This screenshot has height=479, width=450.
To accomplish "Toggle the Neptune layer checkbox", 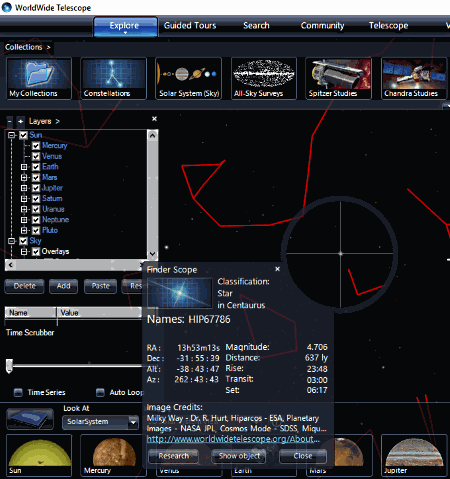I will (x=36, y=220).
